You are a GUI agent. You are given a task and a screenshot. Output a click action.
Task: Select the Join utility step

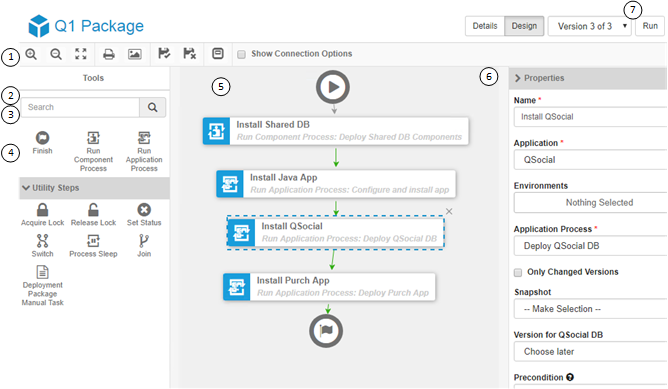(x=144, y=246)
